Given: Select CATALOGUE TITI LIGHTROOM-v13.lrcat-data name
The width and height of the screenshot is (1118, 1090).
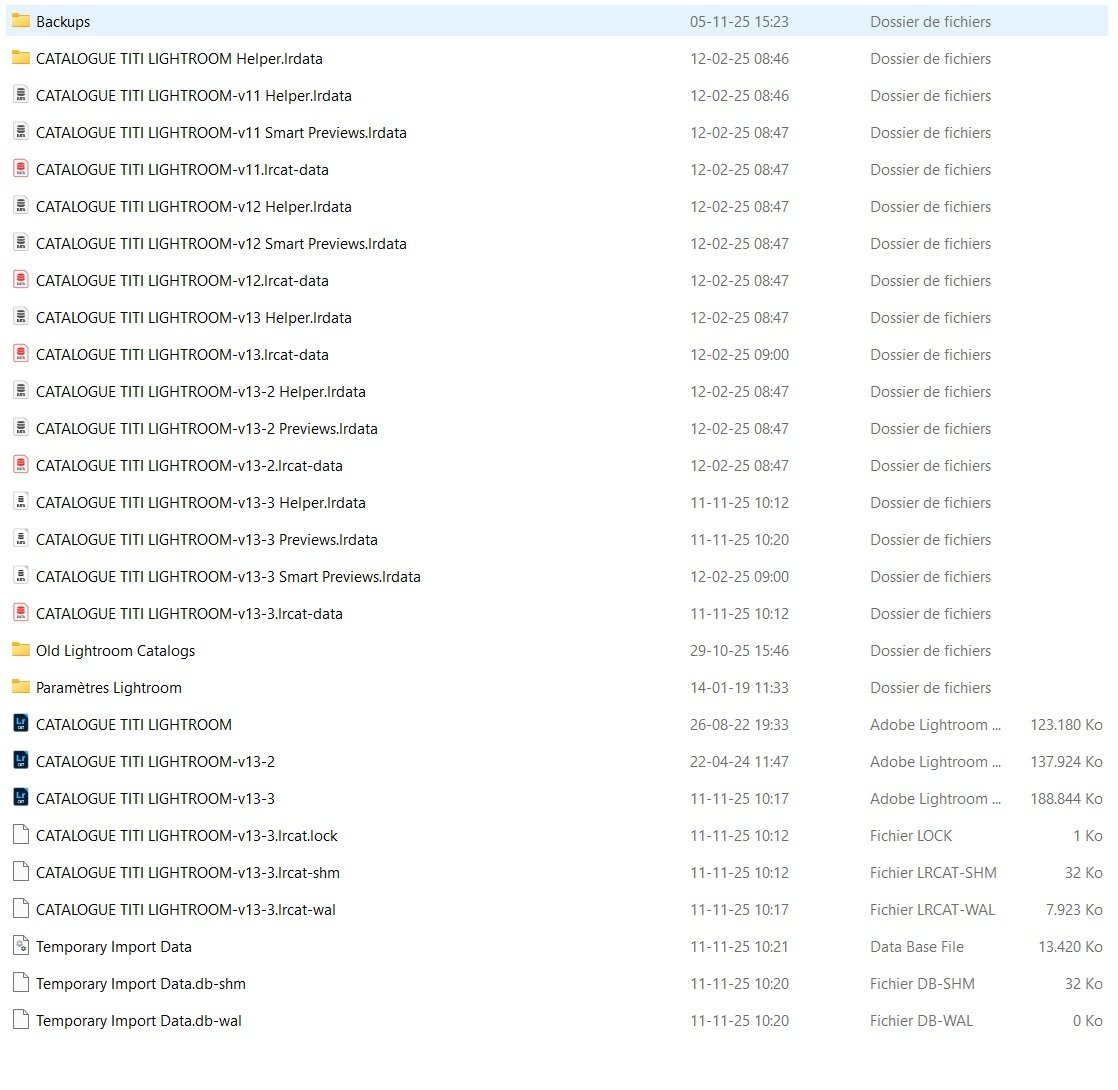Looking at the screenshot, I should [182, 355].
